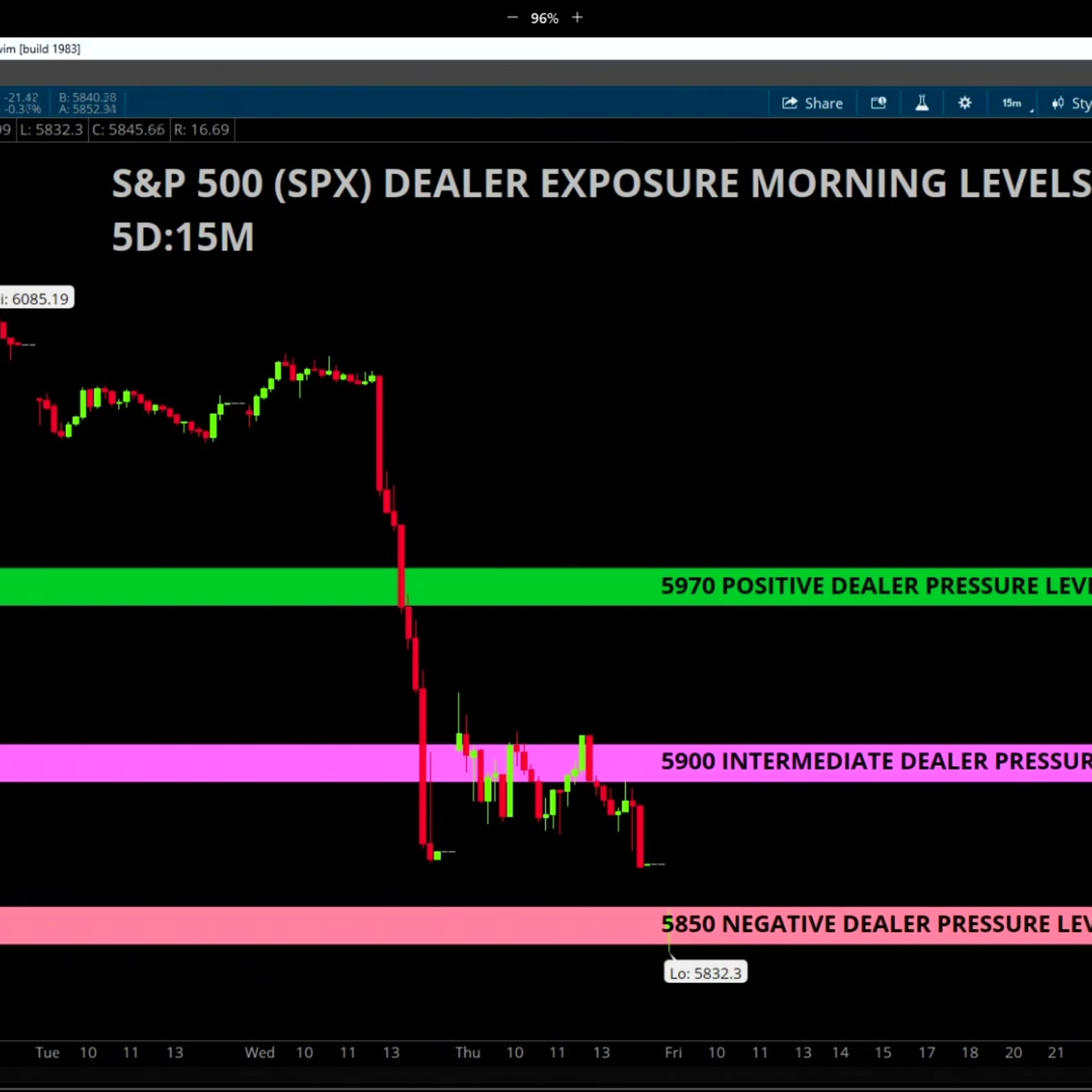Screen dimensions: 1092x1092
Task: Select the green 5970 positive pressure band
Action: point(226,586)
